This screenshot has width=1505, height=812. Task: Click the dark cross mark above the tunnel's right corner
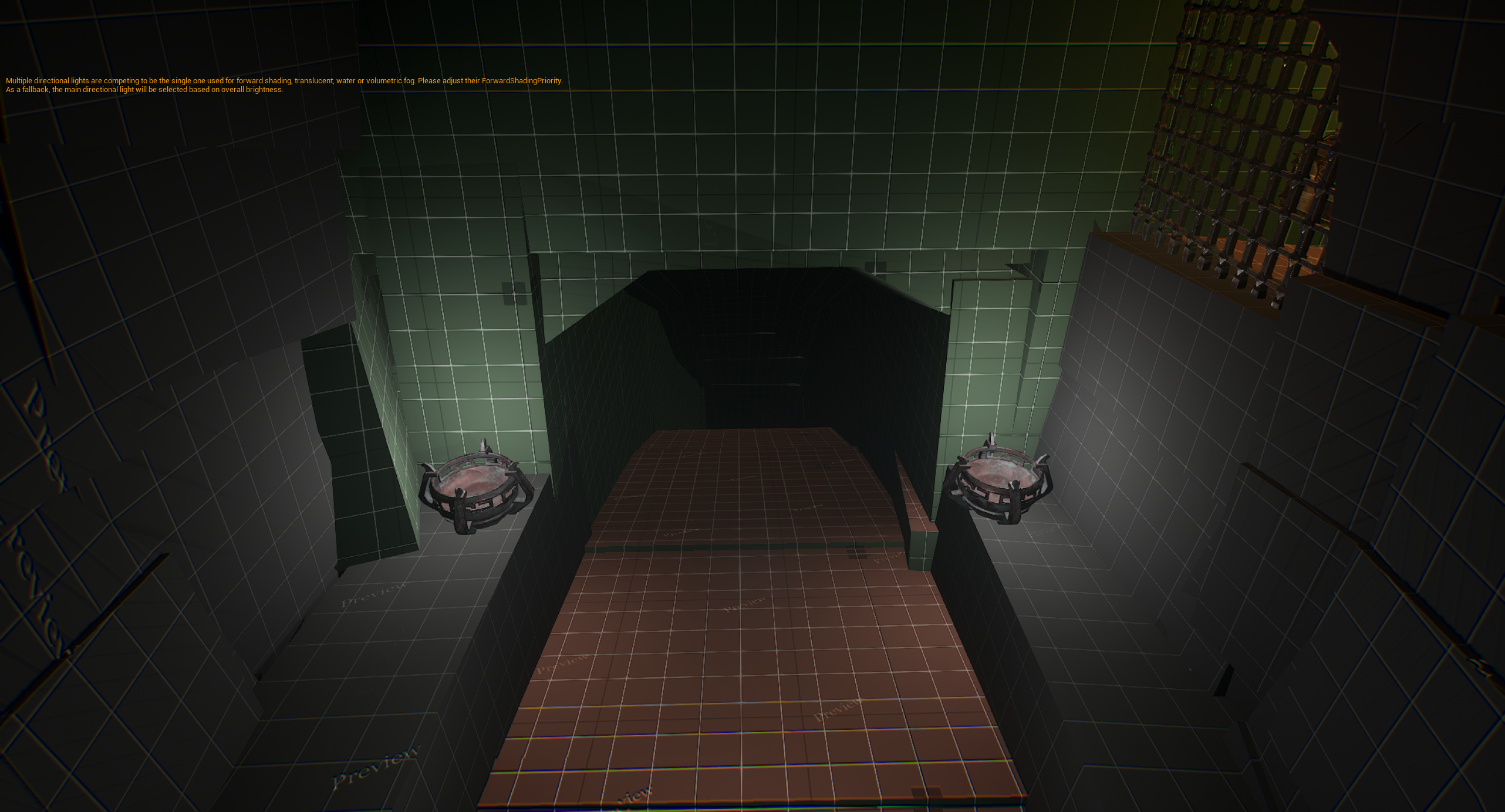(879, 268)
